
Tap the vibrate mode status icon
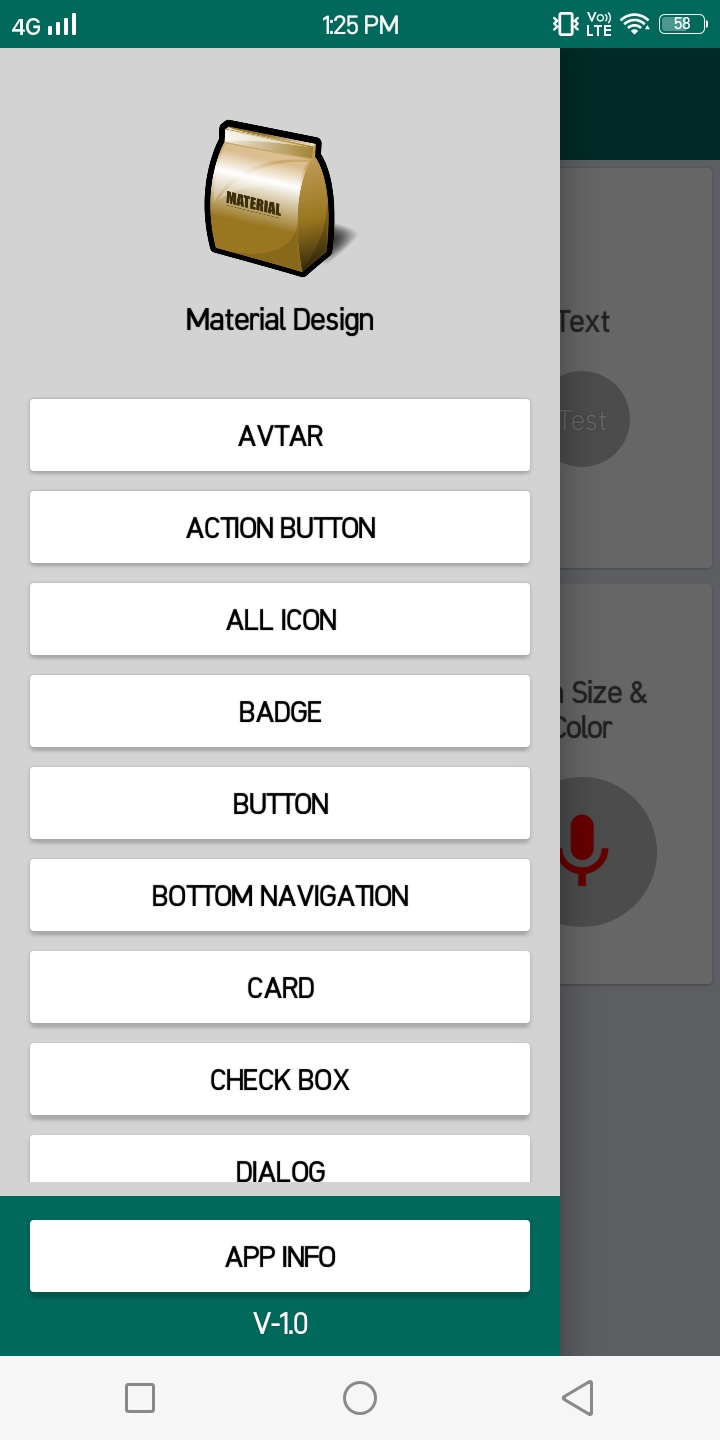click(x=566, y=24)
